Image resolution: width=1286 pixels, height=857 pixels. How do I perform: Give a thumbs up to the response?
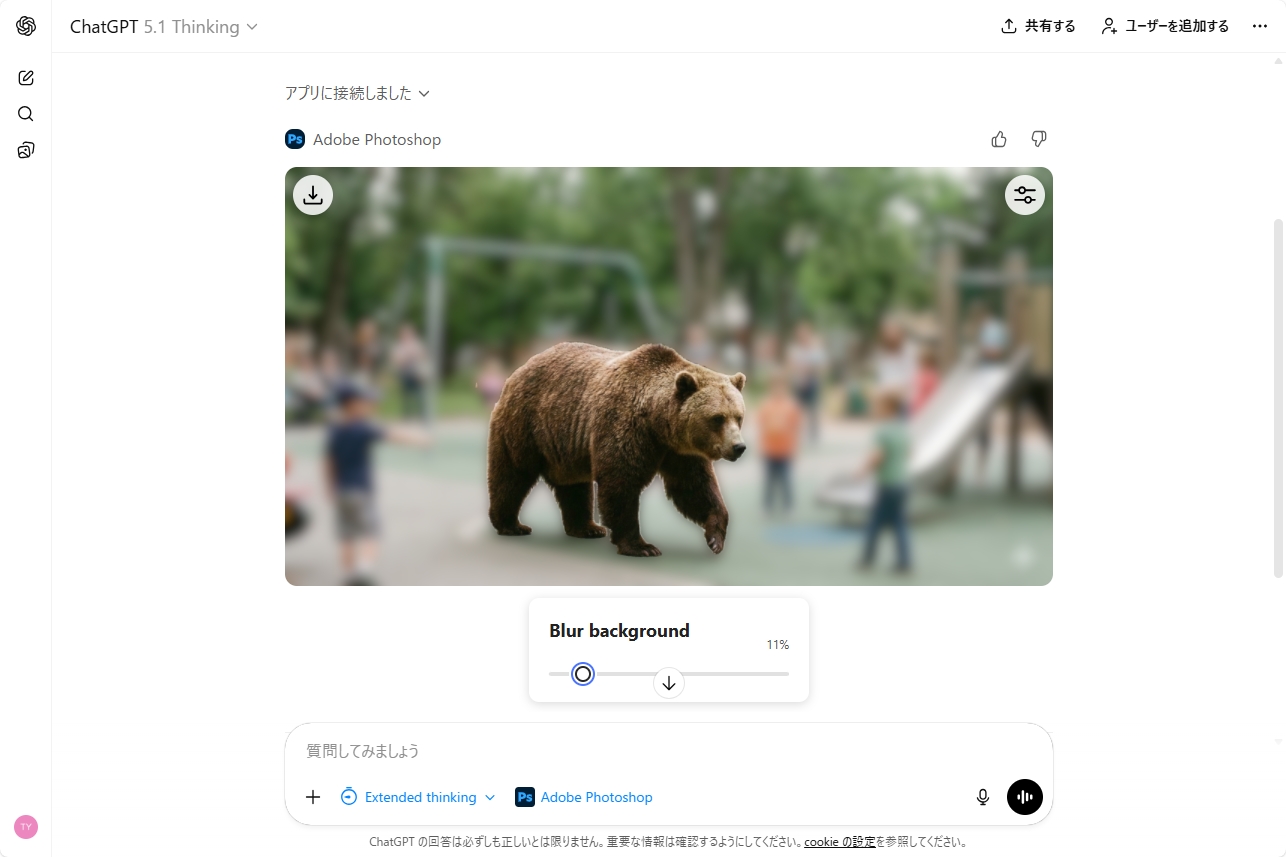[999, 139]
